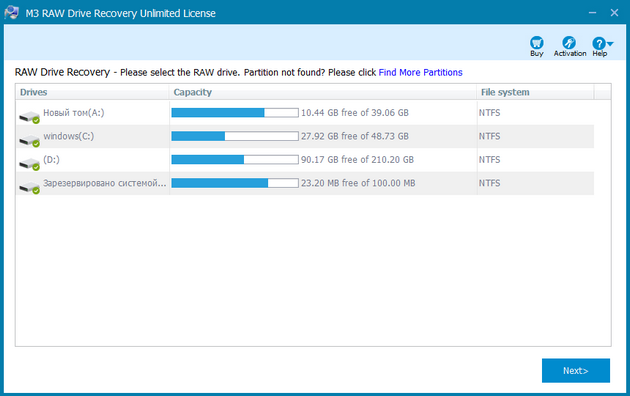
Task: Click the capacity bar for Новый том(A:)
Action: (235, 112)
